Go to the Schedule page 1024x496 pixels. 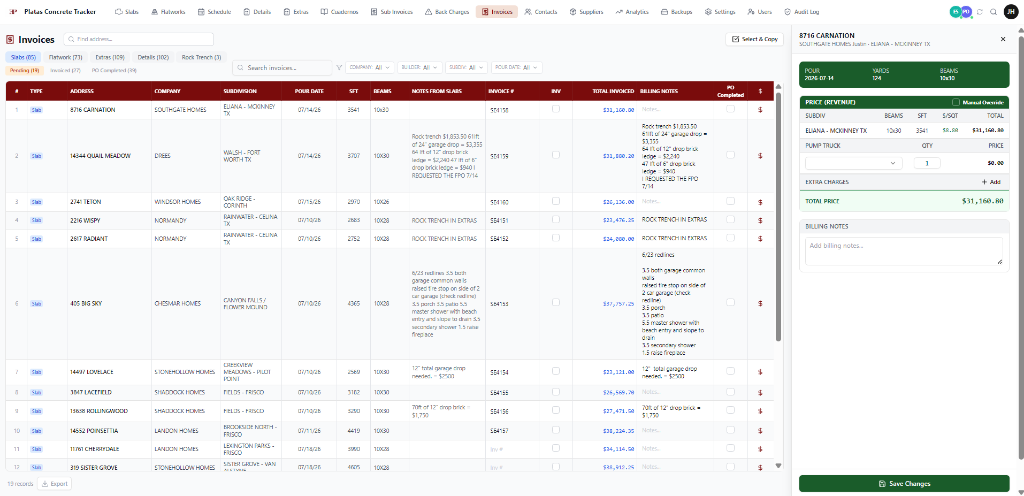tap(214, 12)
